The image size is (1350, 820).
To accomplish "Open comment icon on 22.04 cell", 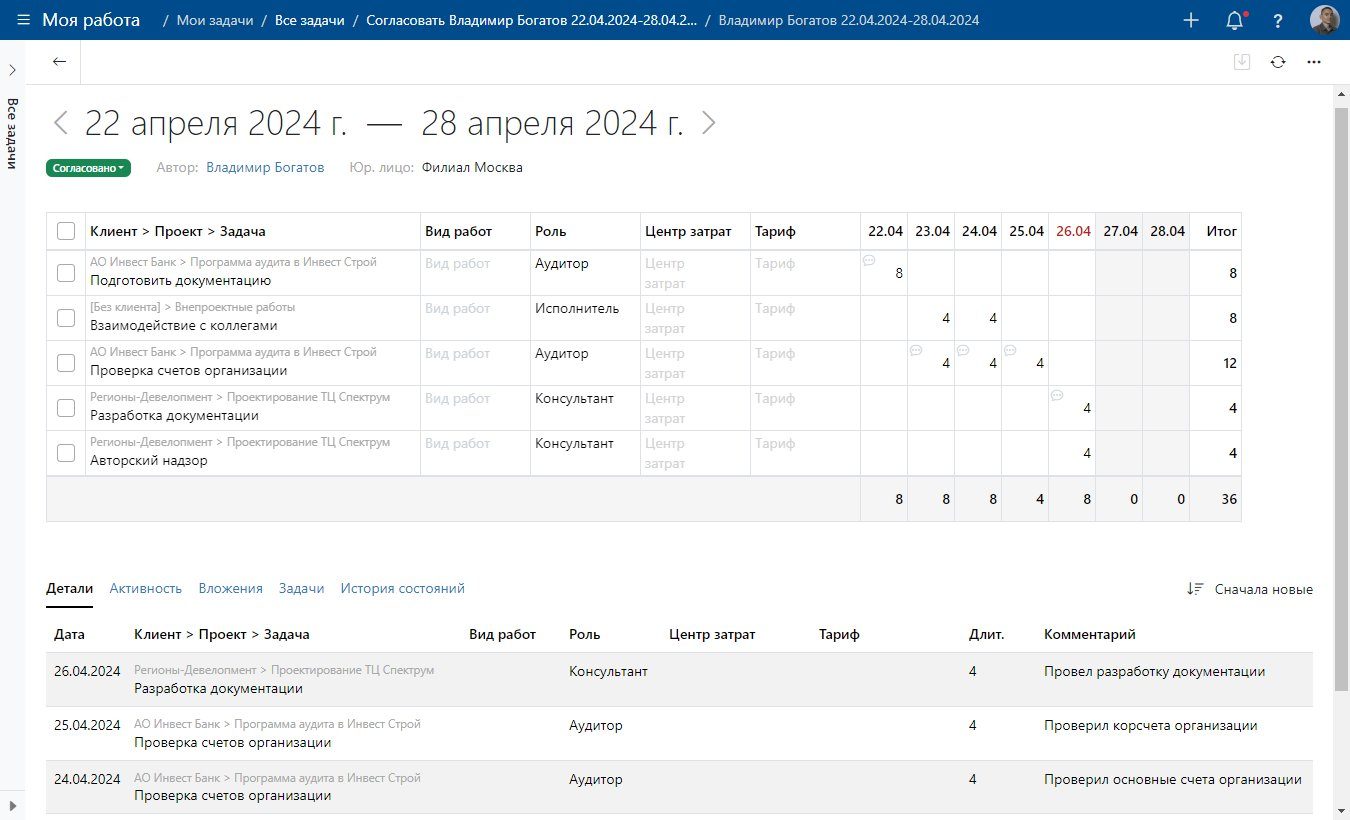I will [869, 260].
